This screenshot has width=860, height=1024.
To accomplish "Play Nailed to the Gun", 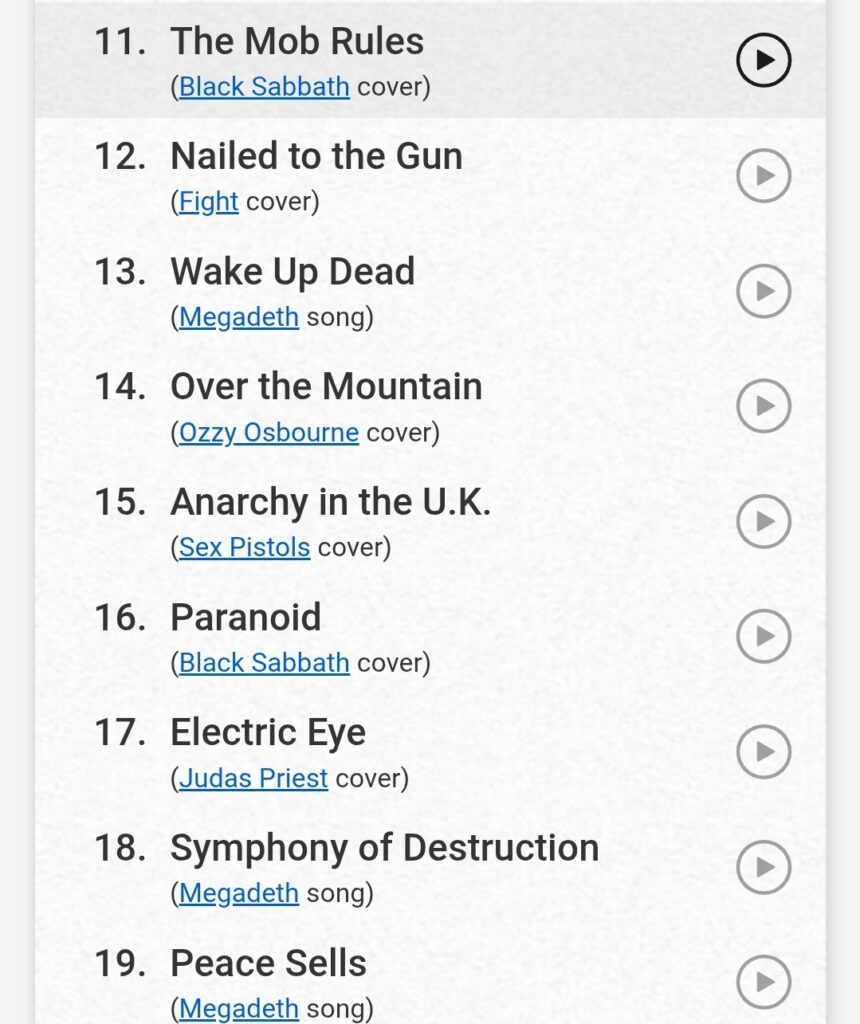I will point(763,176).
